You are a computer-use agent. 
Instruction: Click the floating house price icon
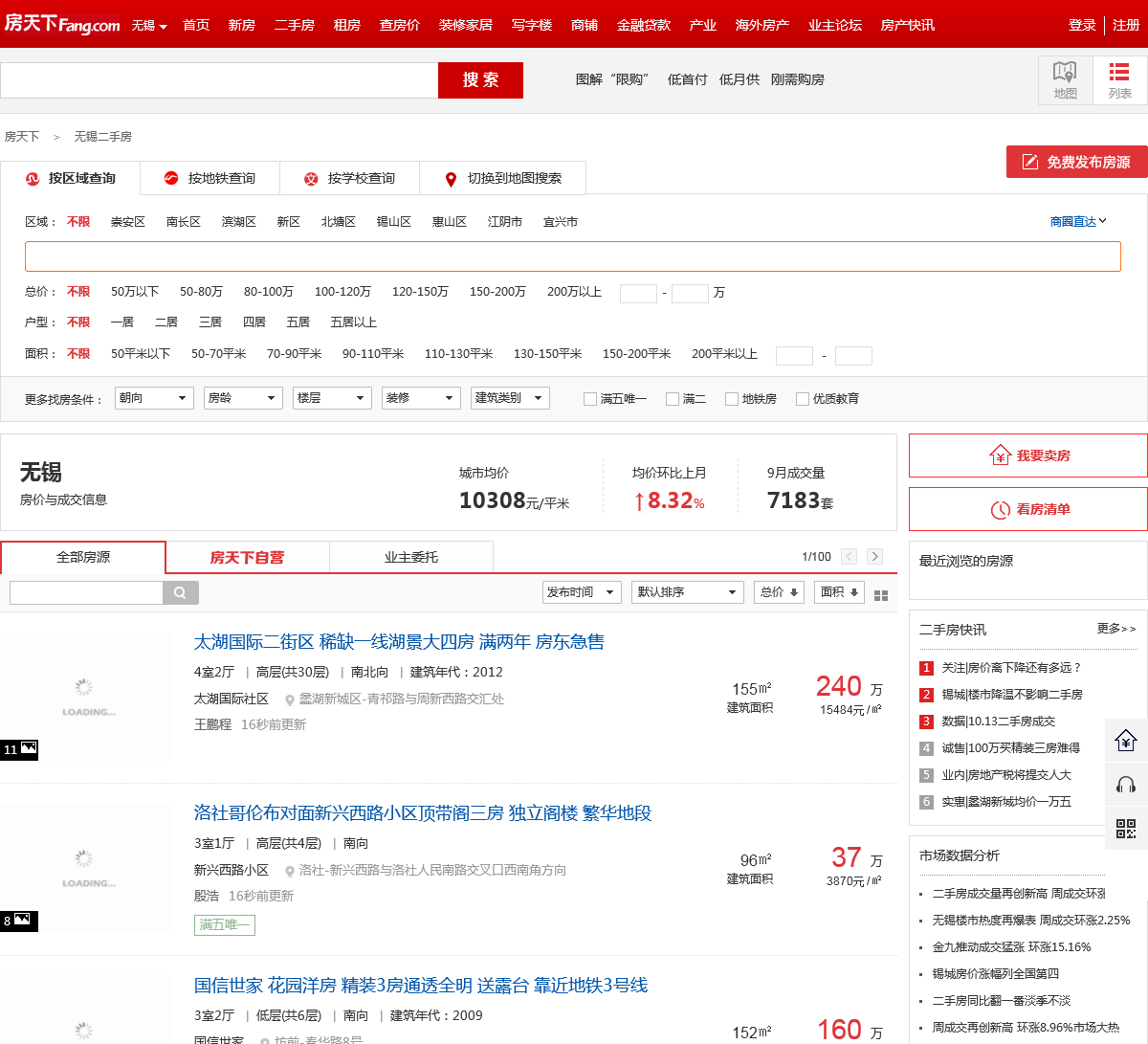[1126, 740]
